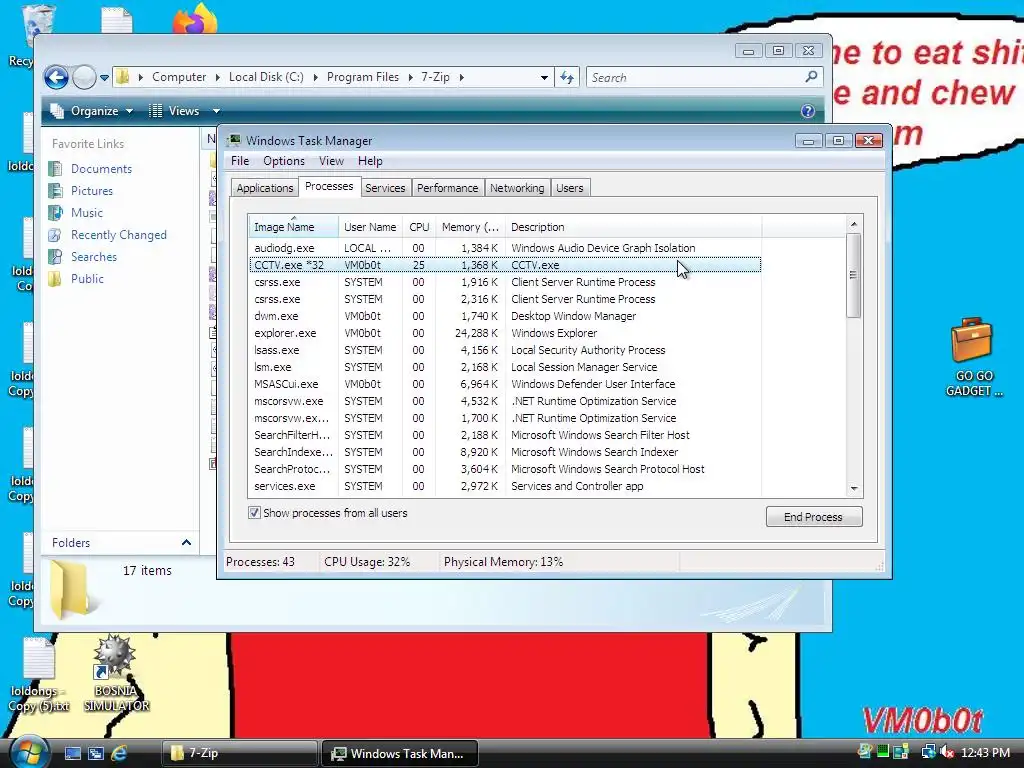
Task: Switch to the Performance tab
Action: coord(447,188)
